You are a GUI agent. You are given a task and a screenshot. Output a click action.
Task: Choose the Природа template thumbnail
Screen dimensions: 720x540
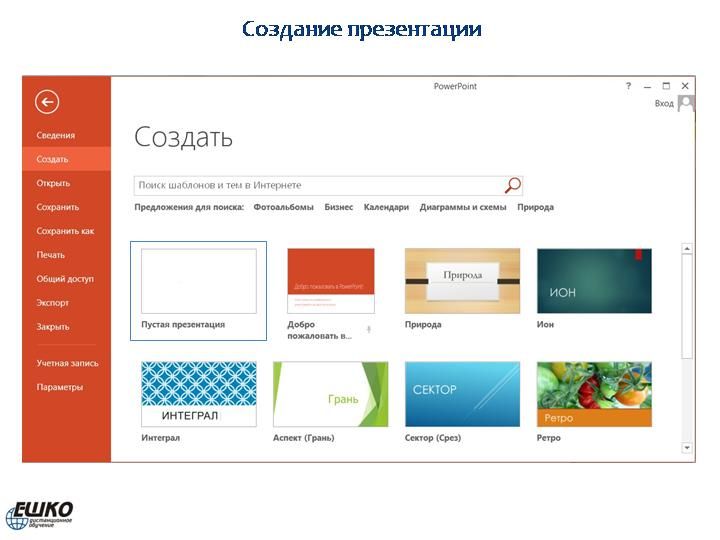(462, 281)
